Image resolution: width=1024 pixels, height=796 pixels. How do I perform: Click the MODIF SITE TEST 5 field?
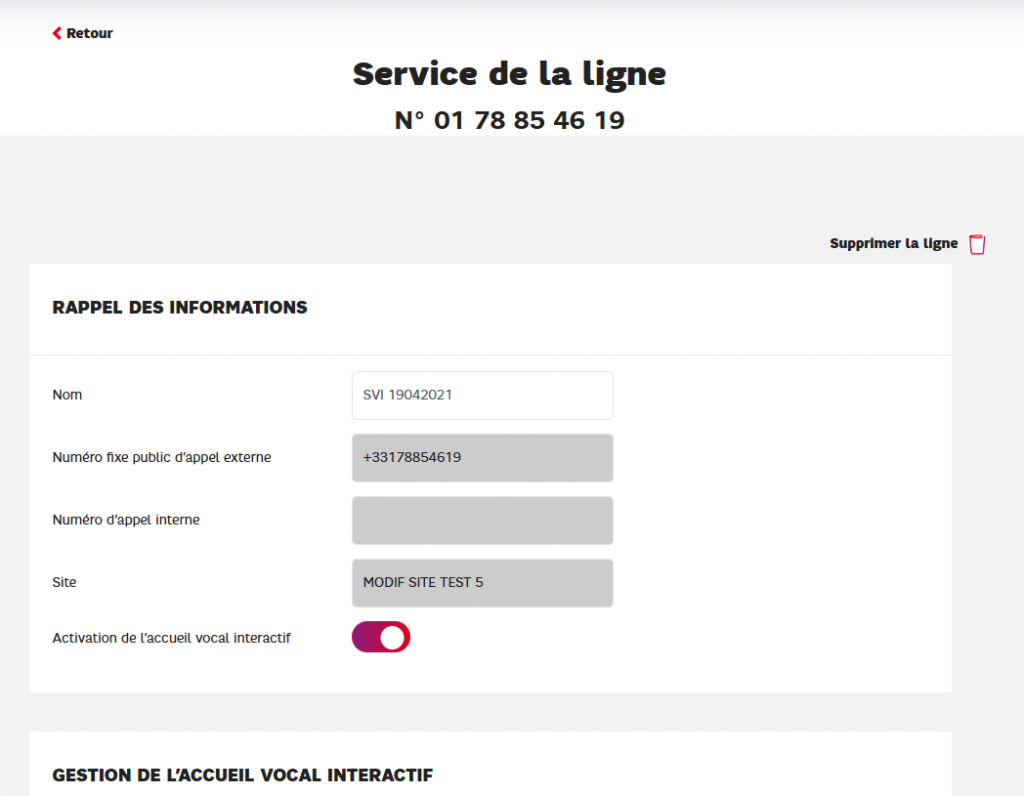[x=482, y=582]
